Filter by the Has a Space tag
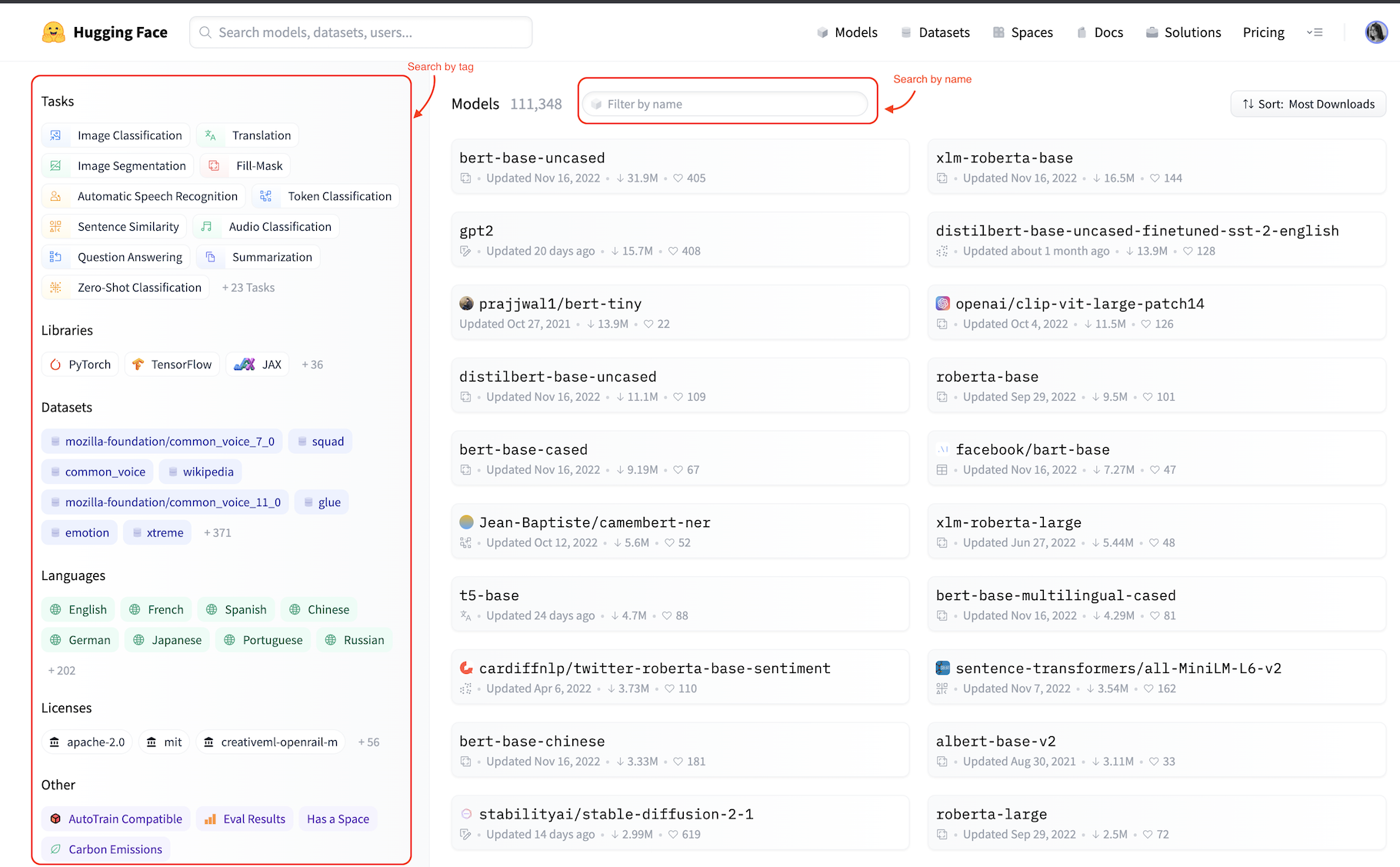 (x=338, y=819)
